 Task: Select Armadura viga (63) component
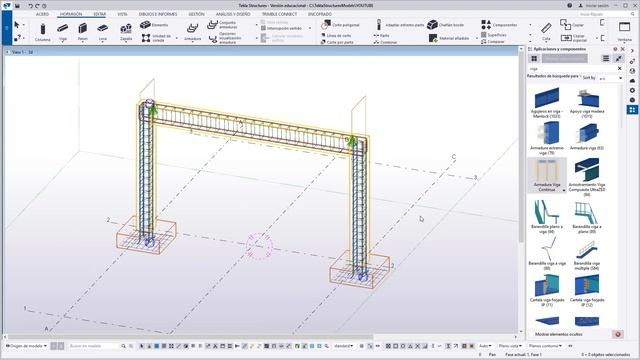point(587,137)
